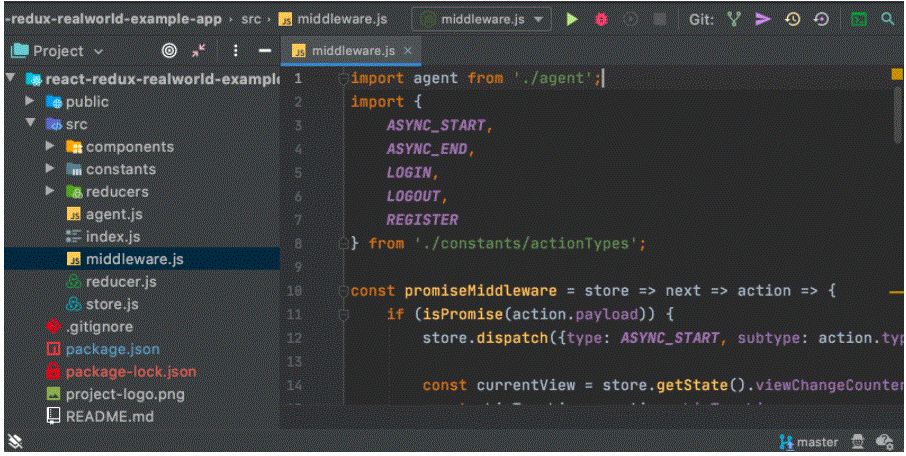906x456 pixels.
Task: Show Git history clock icon
Action: (x=792, y=19)
